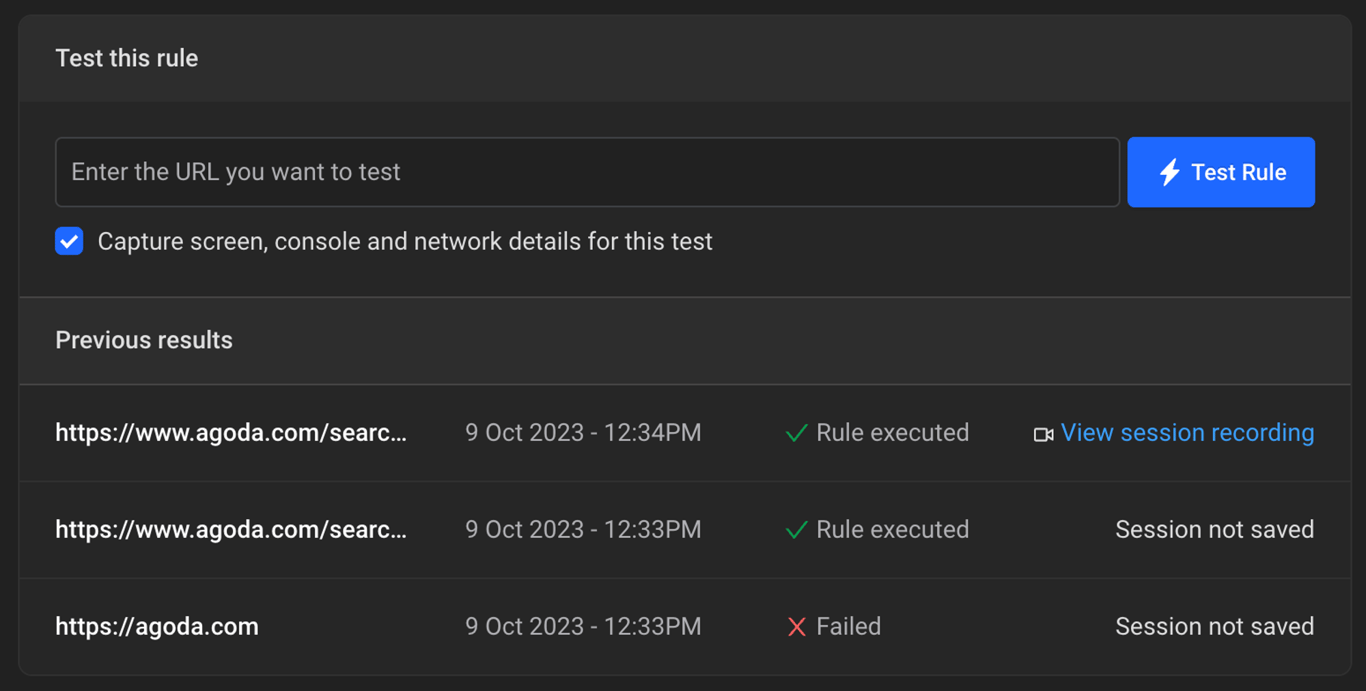Open the Test this rule section header
Screen dimensions: 1366x691
tap(126, 58)
